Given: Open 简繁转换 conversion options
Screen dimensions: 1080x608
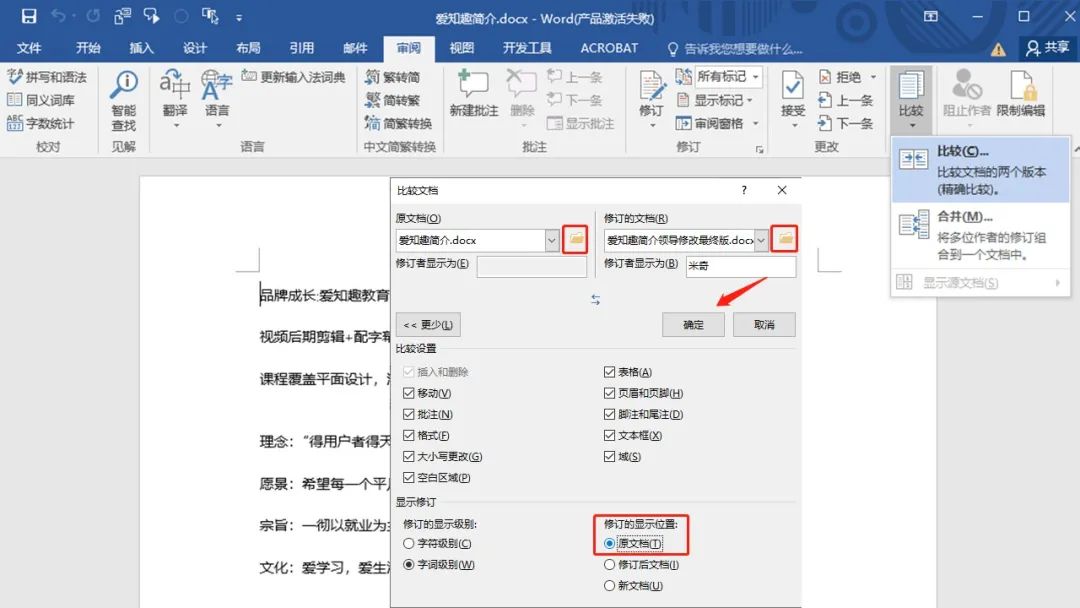Looking at the screenshot, I should pos(399,123).
